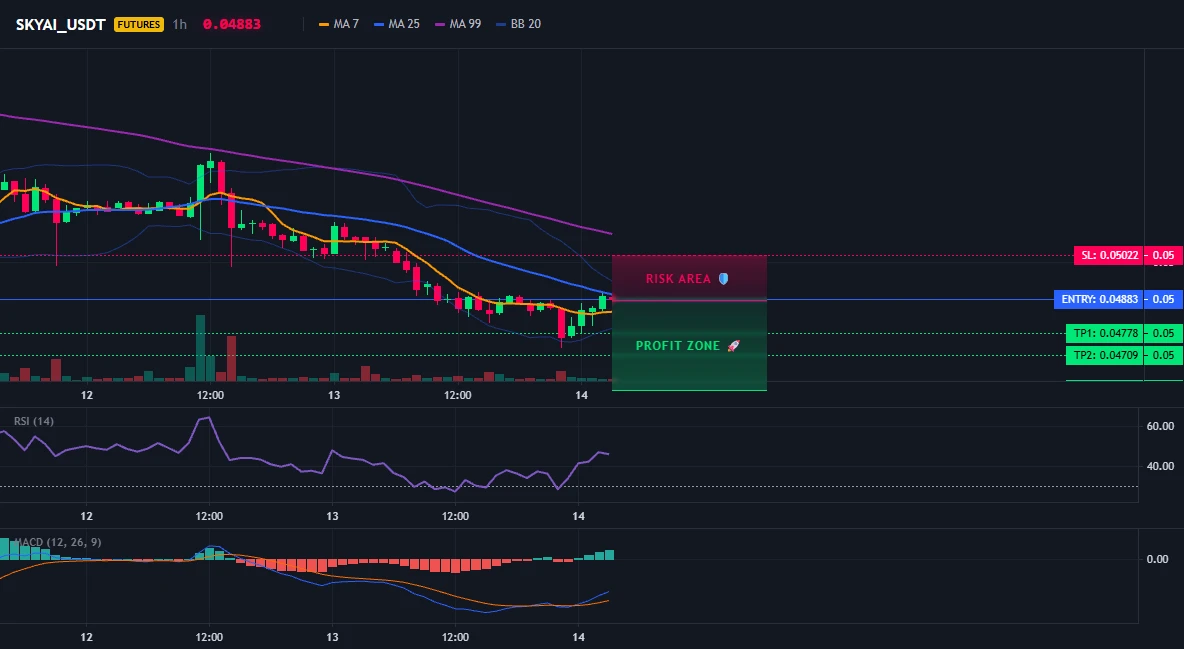Click the 14 date marker on price chart axis

coord(581,395)
